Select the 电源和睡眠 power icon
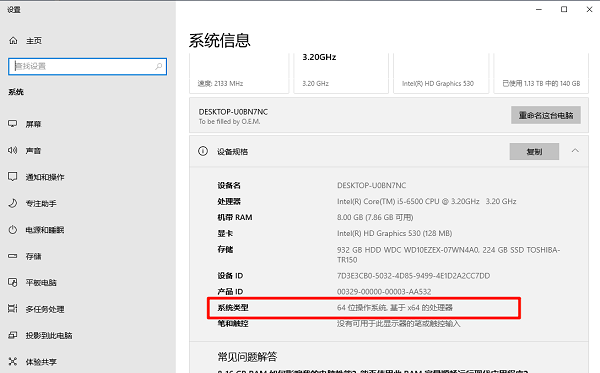This screenshot has width=600, height=373. pos(13,230)
